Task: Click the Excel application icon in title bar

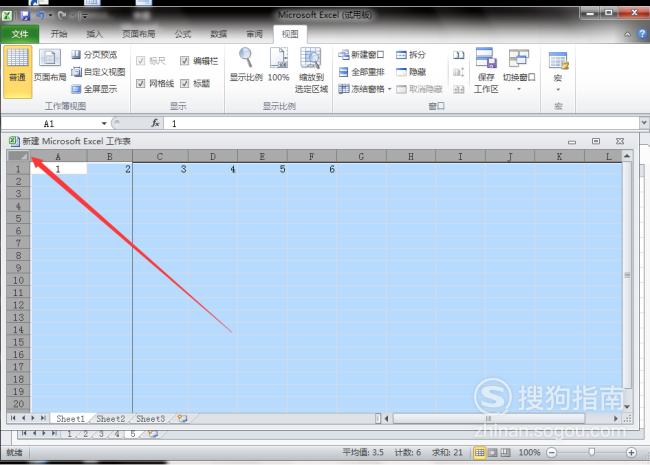Action: click(x=7, y=16)
